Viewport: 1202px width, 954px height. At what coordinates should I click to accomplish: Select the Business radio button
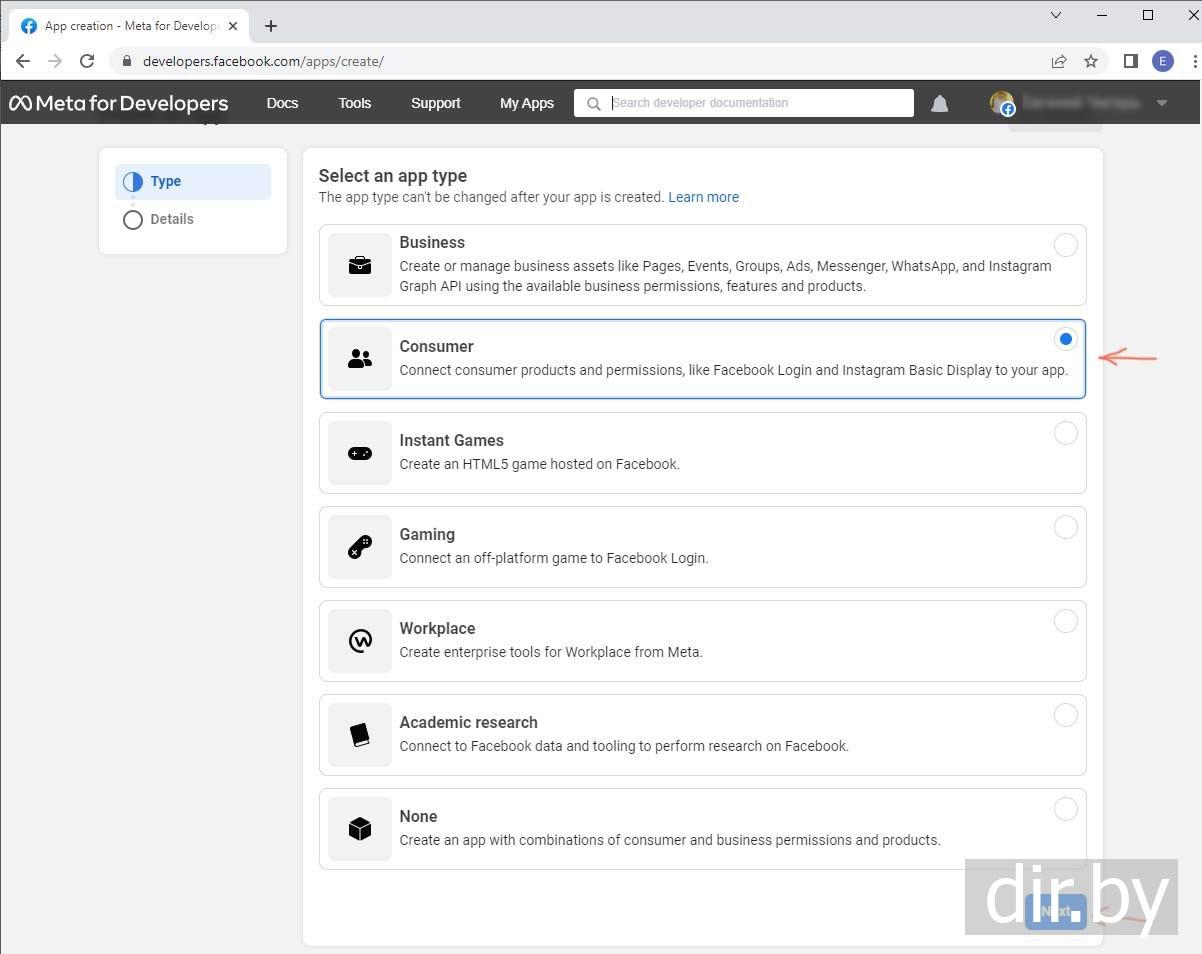point(1066,245)
